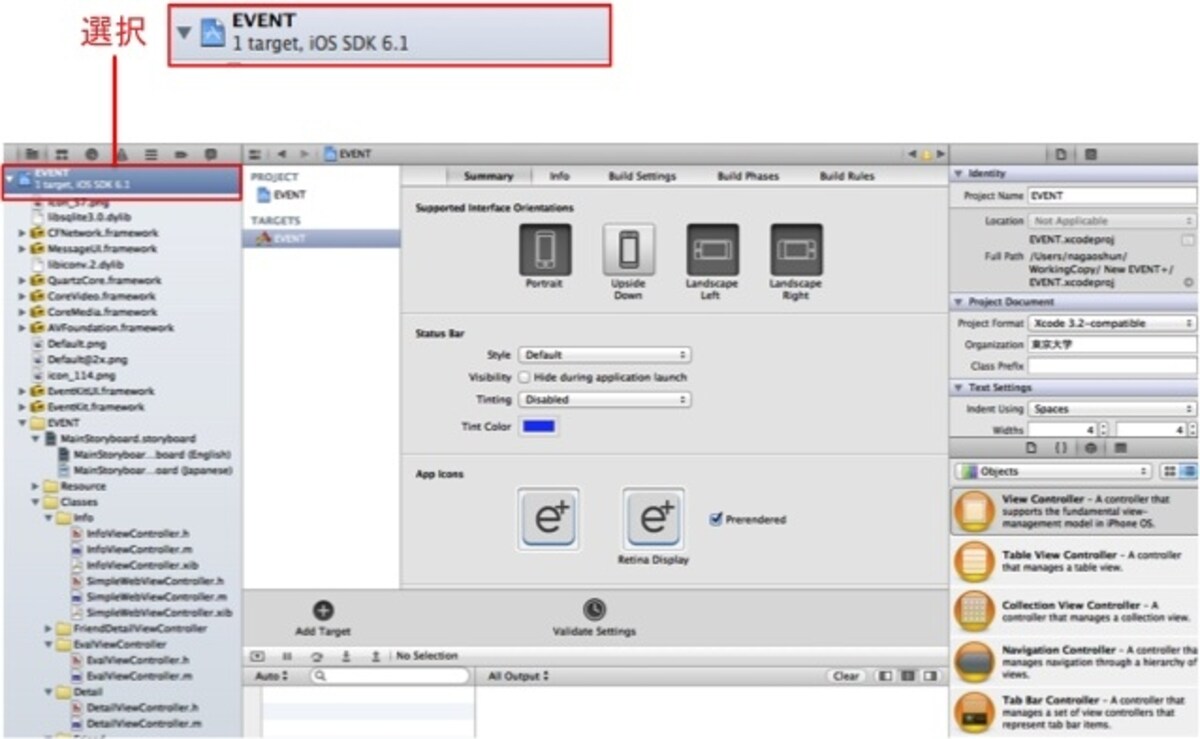The height and width of the screenshot is (739, 1200).
Task: Click the Clear console button
Action: [x=846, y=677]
